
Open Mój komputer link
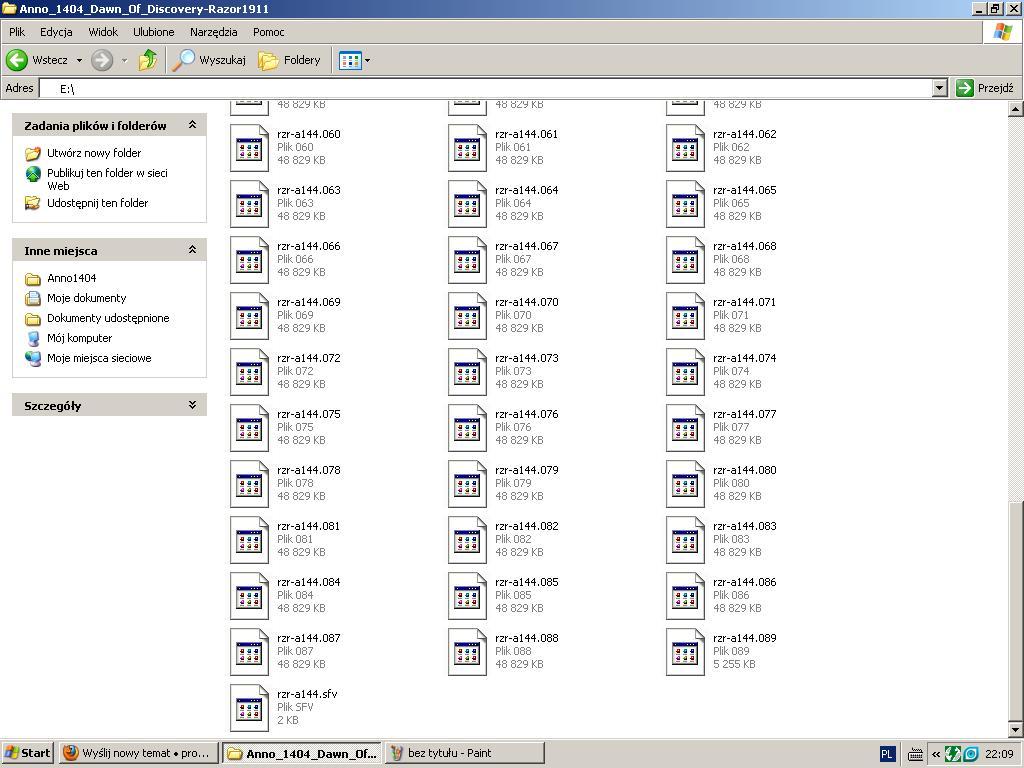click(x=80, y=338)
